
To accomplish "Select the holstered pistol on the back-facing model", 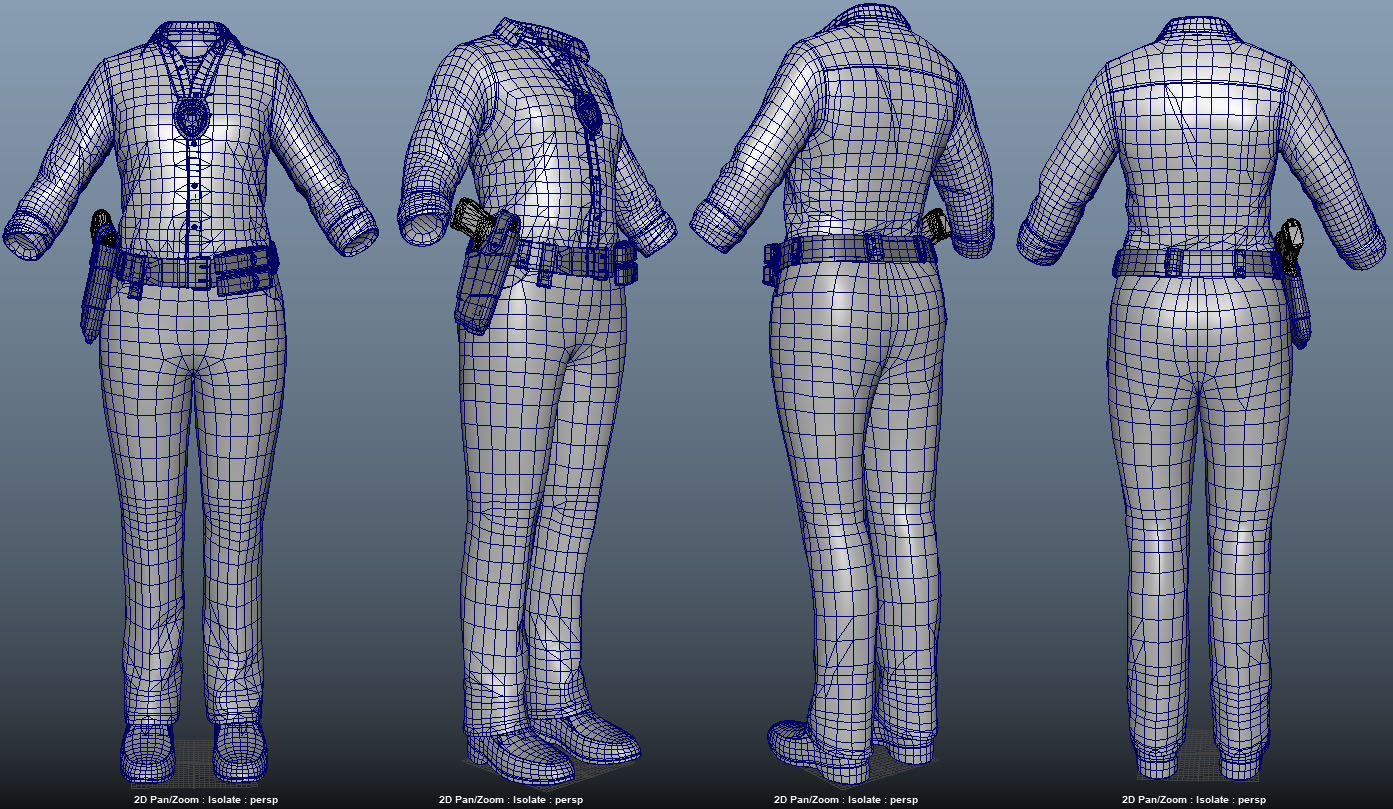I will pos(1292,243).
